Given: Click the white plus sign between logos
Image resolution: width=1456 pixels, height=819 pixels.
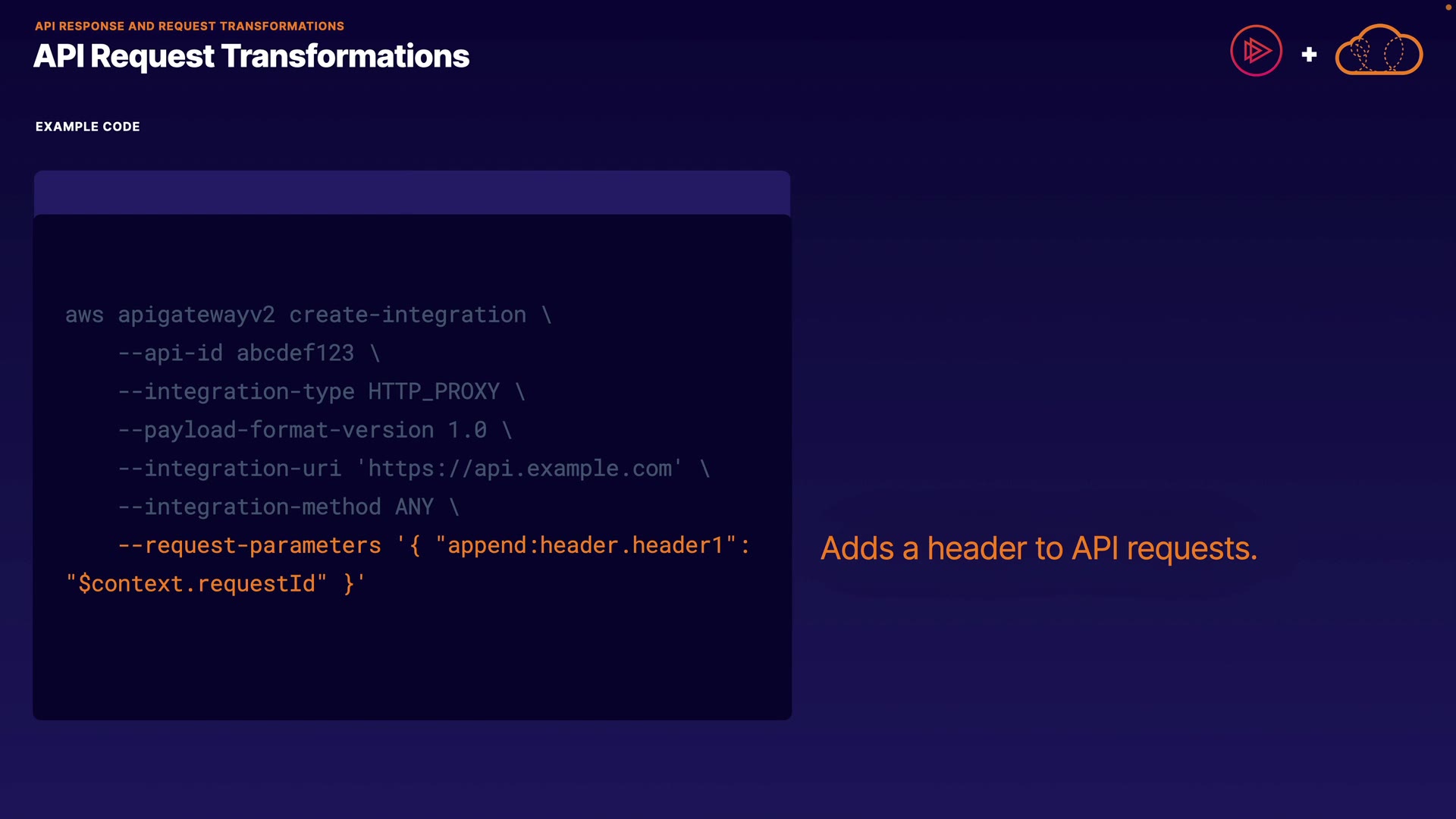Looking at the screenshot, I should tap(1309, 55).
